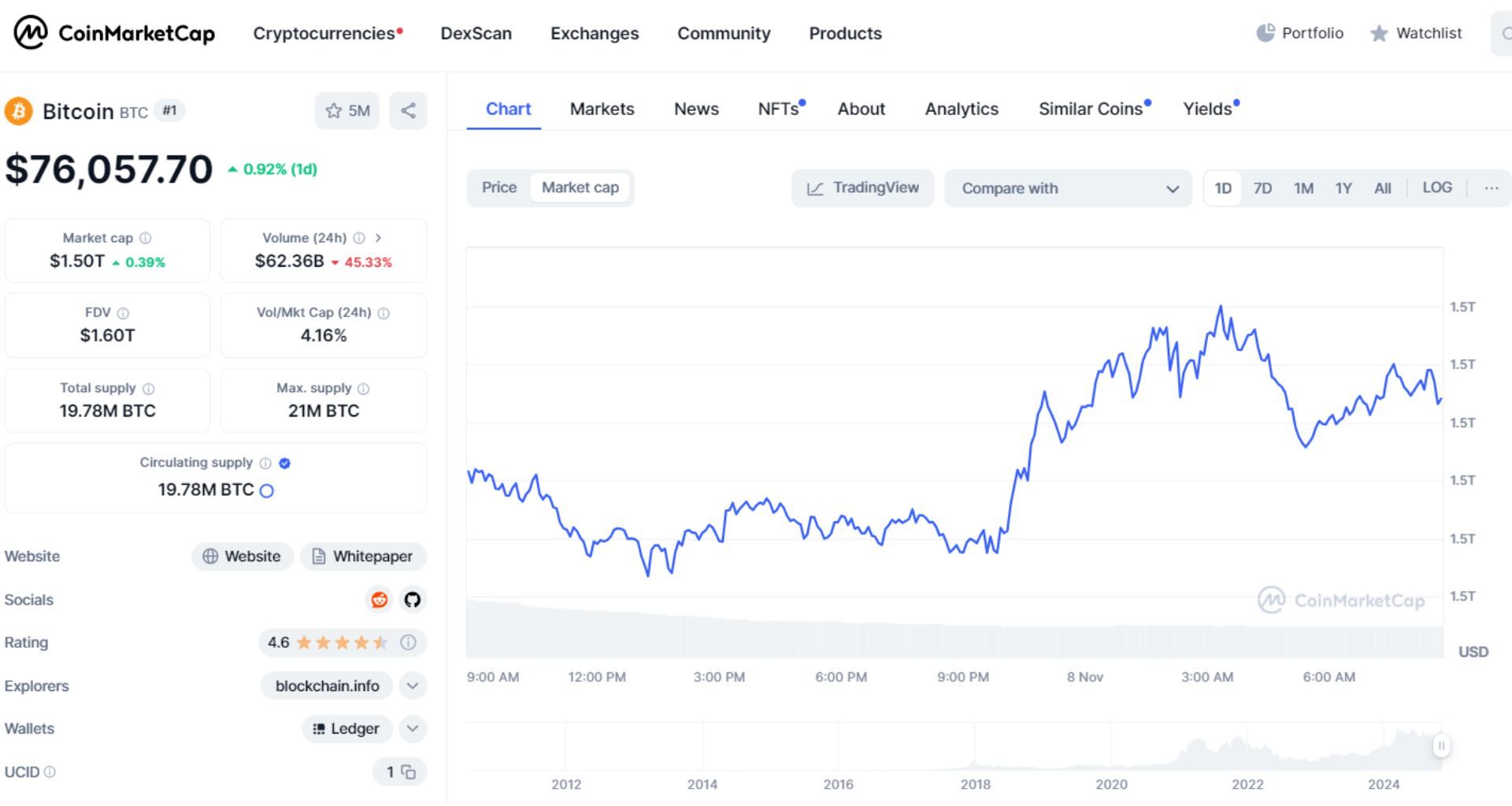
Task: Expand the Explorers list chevron
Action: (x=412, y=686)
